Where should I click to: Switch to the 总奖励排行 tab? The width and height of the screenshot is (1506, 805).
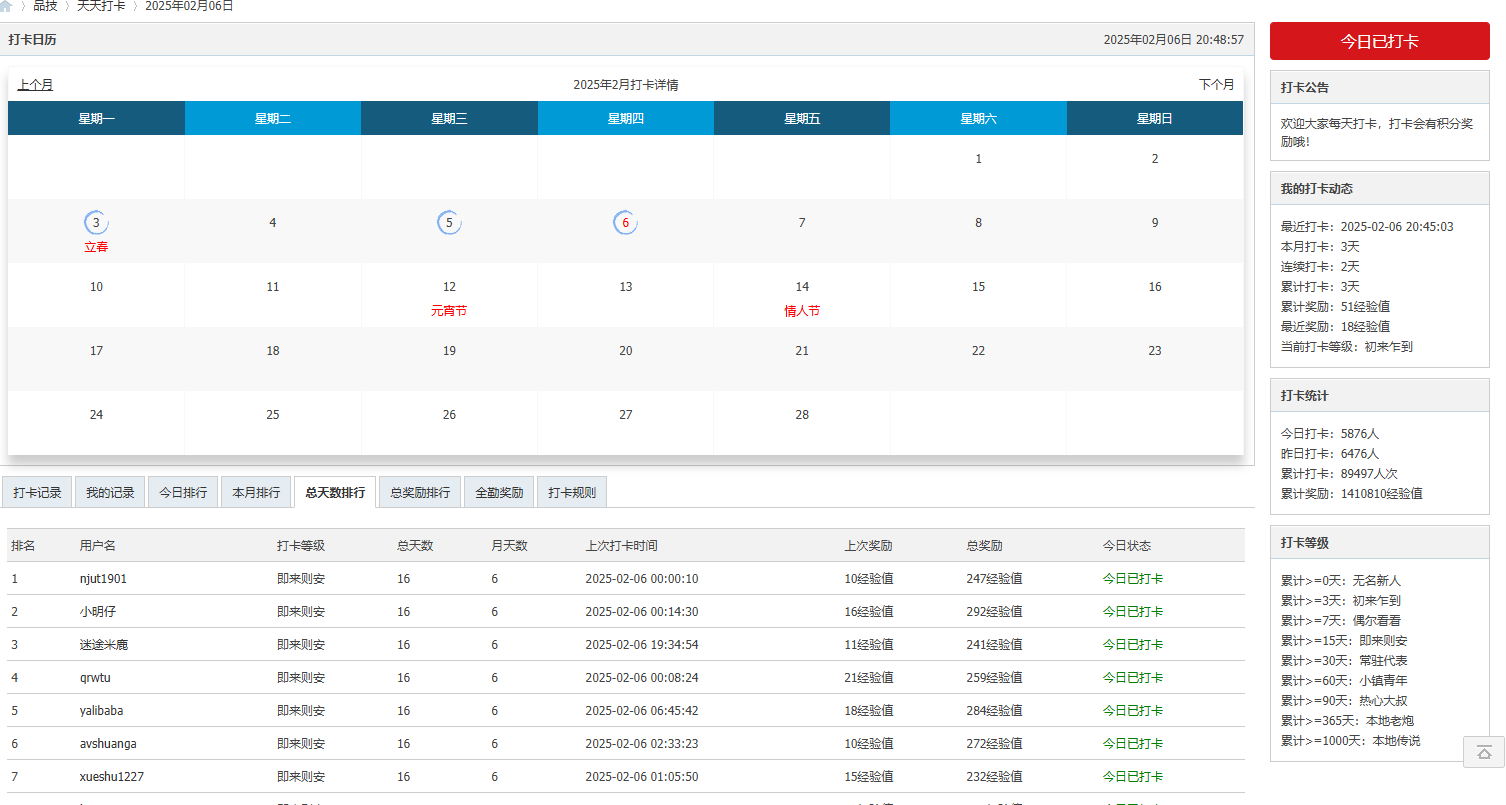(x=420, y=492)
